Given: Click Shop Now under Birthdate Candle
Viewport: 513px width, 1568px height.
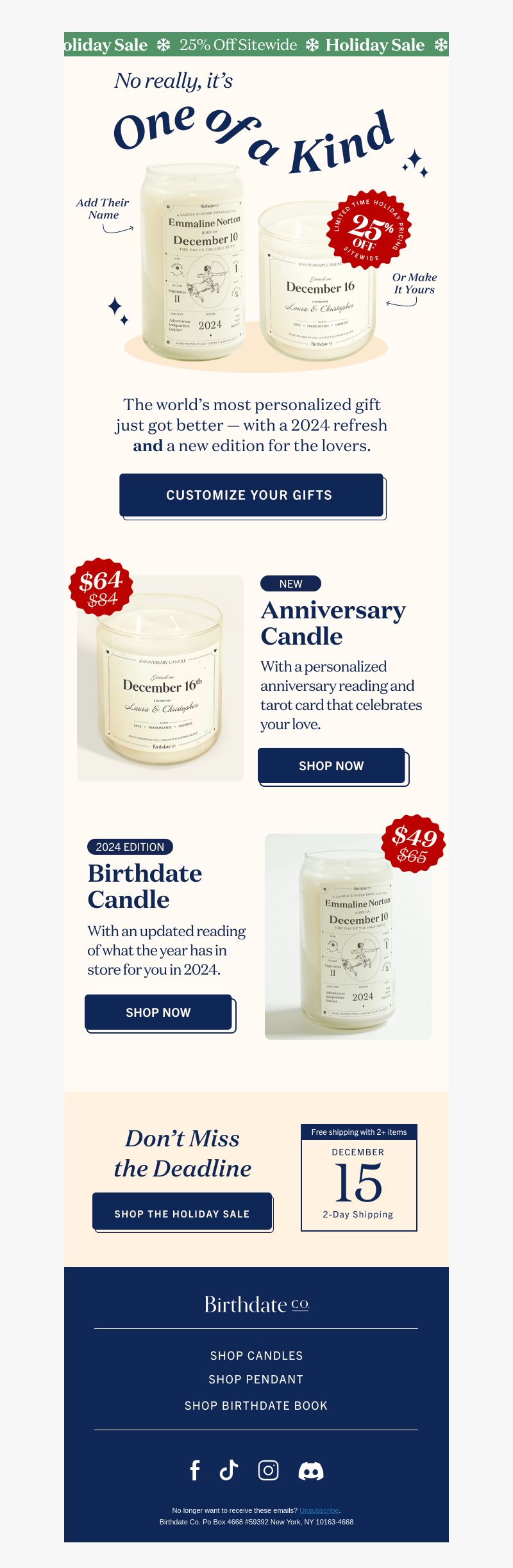Looking at the screenshot, I should point(158,1012).
